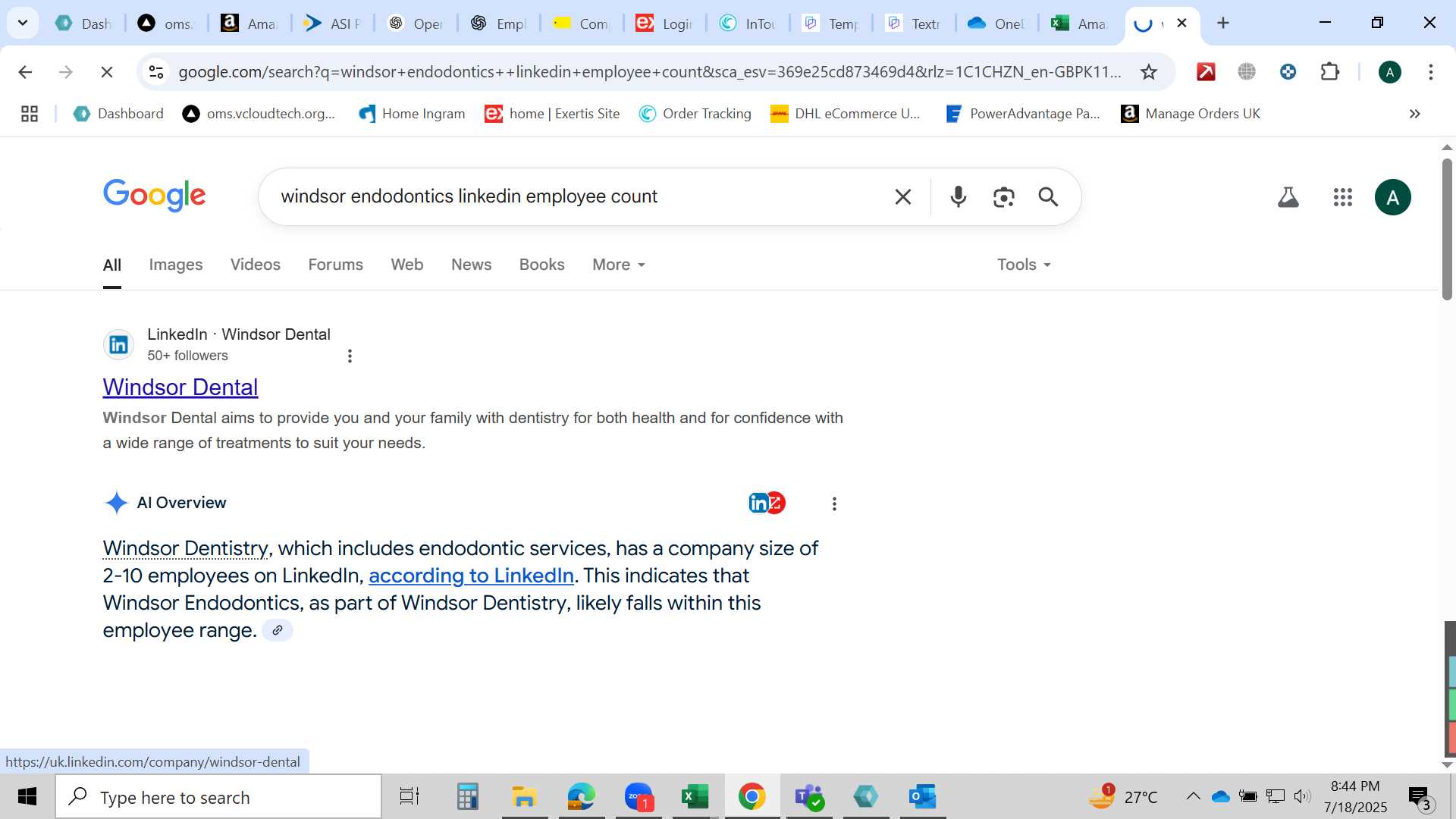Image resolution: width=1456 pixels, height=819 pixels.
Task: Open more options for Windsor Dental result
Action: click(x=350, y=356)
